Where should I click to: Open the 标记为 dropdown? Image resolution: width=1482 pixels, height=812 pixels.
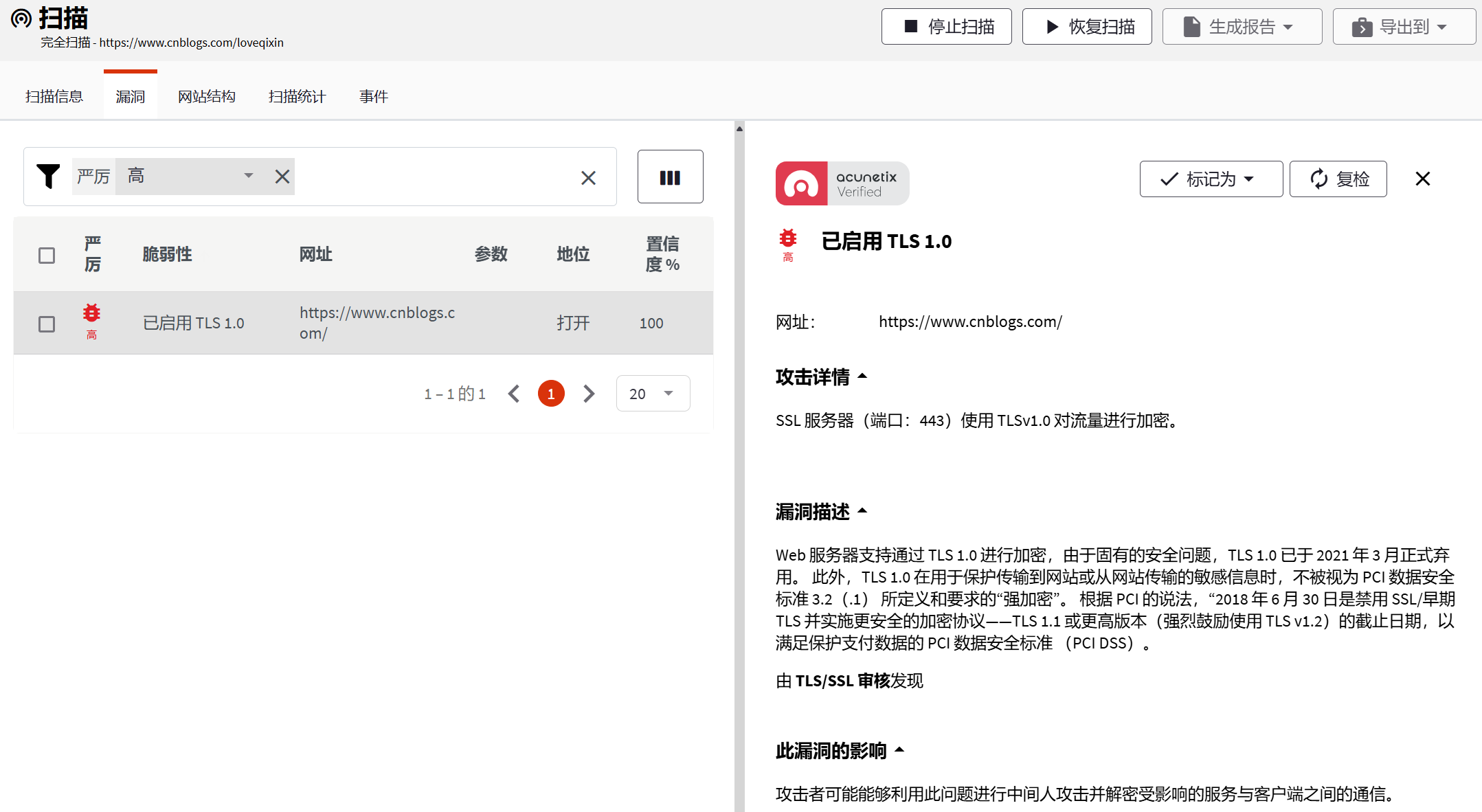click(1211, 179)
